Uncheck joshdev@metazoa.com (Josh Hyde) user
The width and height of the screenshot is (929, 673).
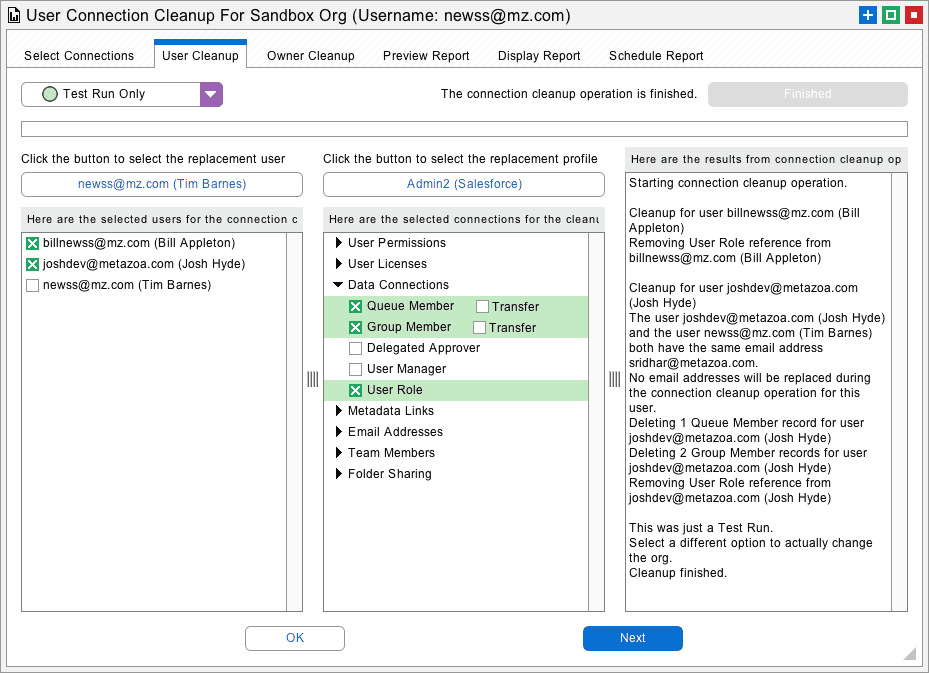click(x=33, y=264)
